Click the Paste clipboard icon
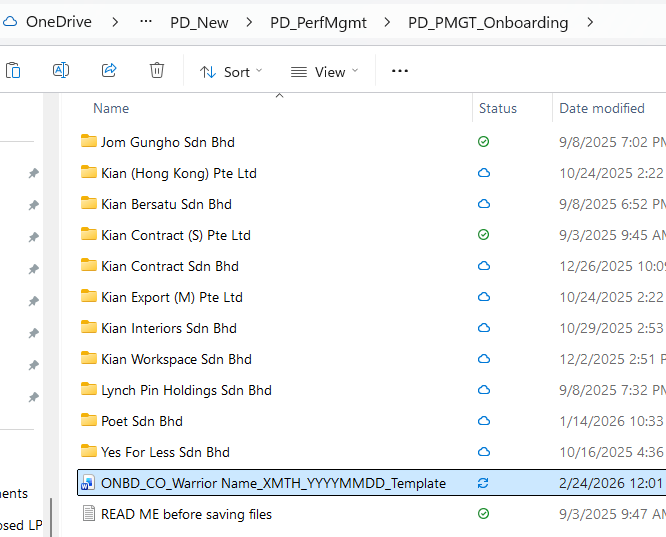The height and width of the screenshot is (537, 666). [x=13, y=71]
